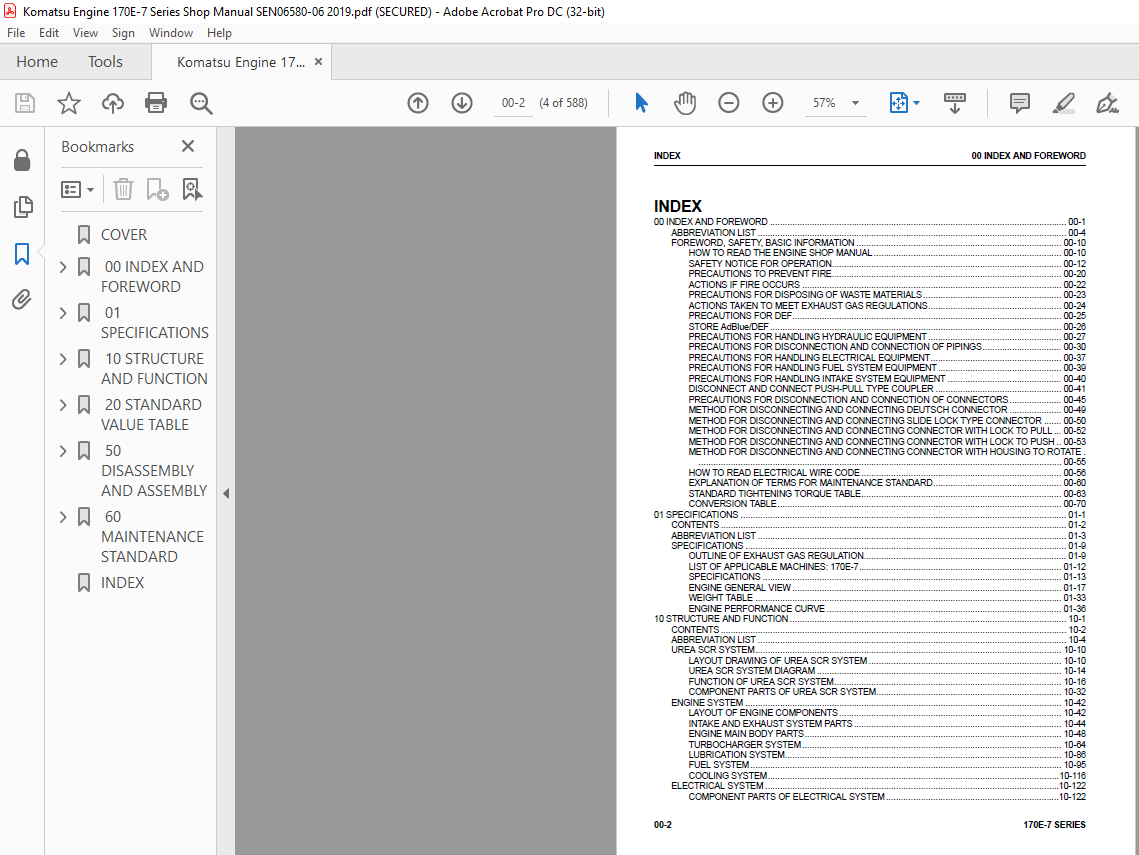Go to previous page arrow

pyautogui.click(x=418, y=103)
